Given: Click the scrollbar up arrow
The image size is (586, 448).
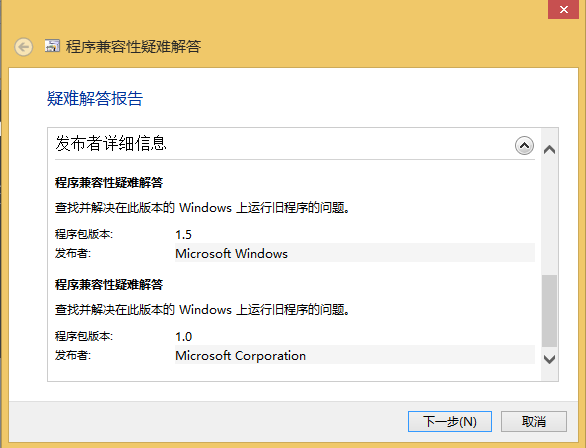Looking at the screenshot, I should pyautogui.click(x=549, y=150).
